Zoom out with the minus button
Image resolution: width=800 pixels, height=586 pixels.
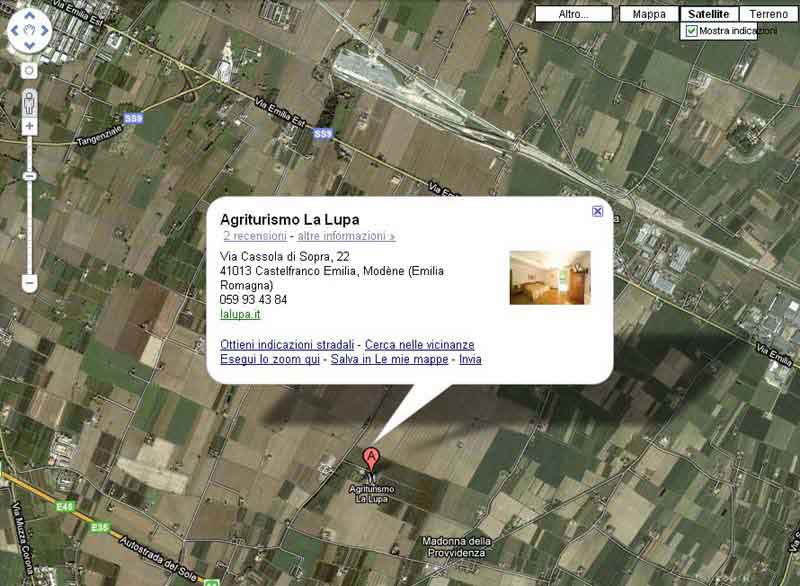[x=29, y=283]
